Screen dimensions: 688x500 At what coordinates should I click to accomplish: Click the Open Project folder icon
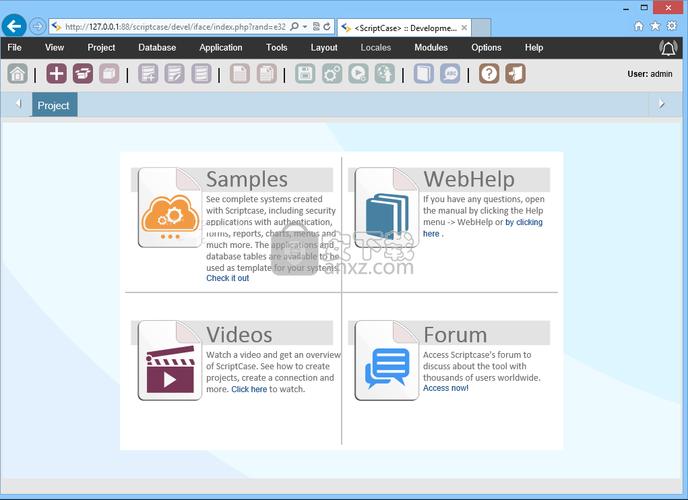[83, 73]
